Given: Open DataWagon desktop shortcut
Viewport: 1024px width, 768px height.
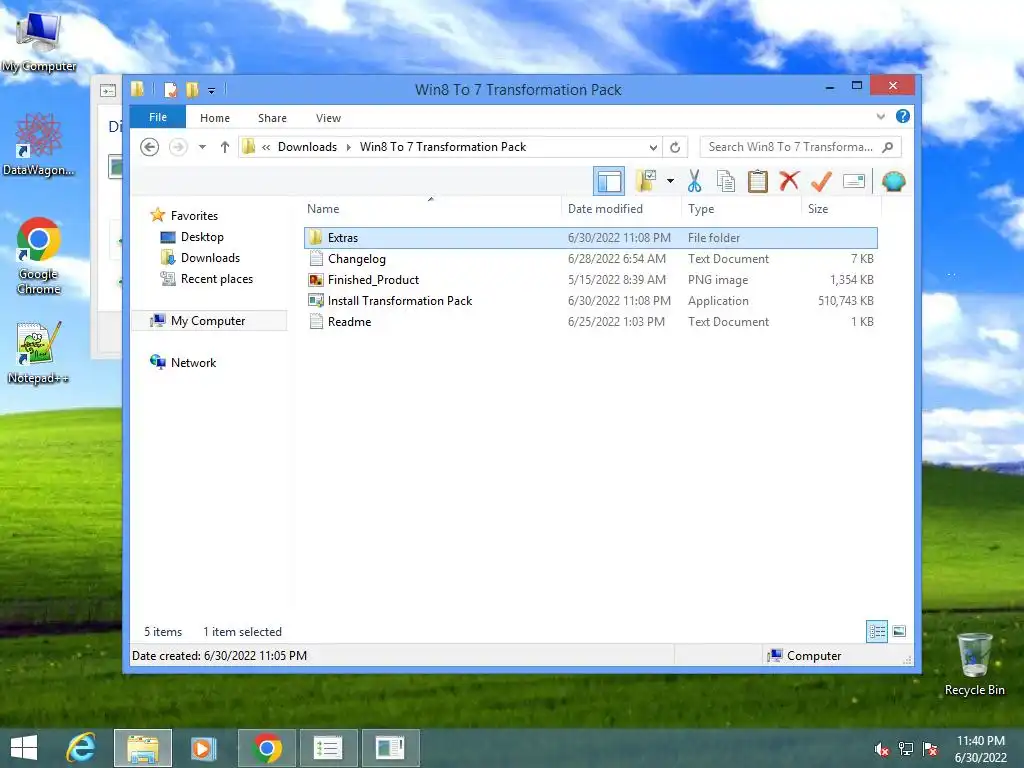Looking at the screenshot, I should point(39,144).
